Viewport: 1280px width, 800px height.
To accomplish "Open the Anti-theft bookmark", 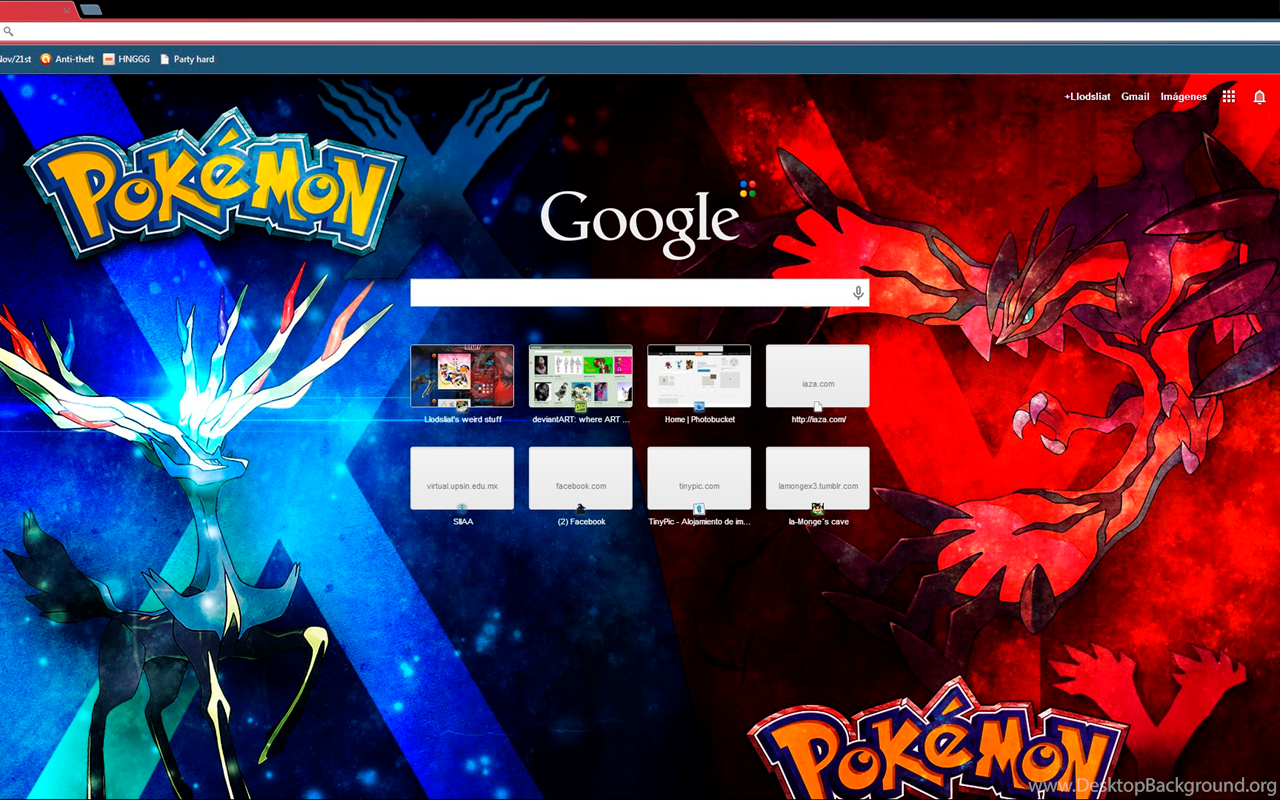I will (x=66, y=59).
